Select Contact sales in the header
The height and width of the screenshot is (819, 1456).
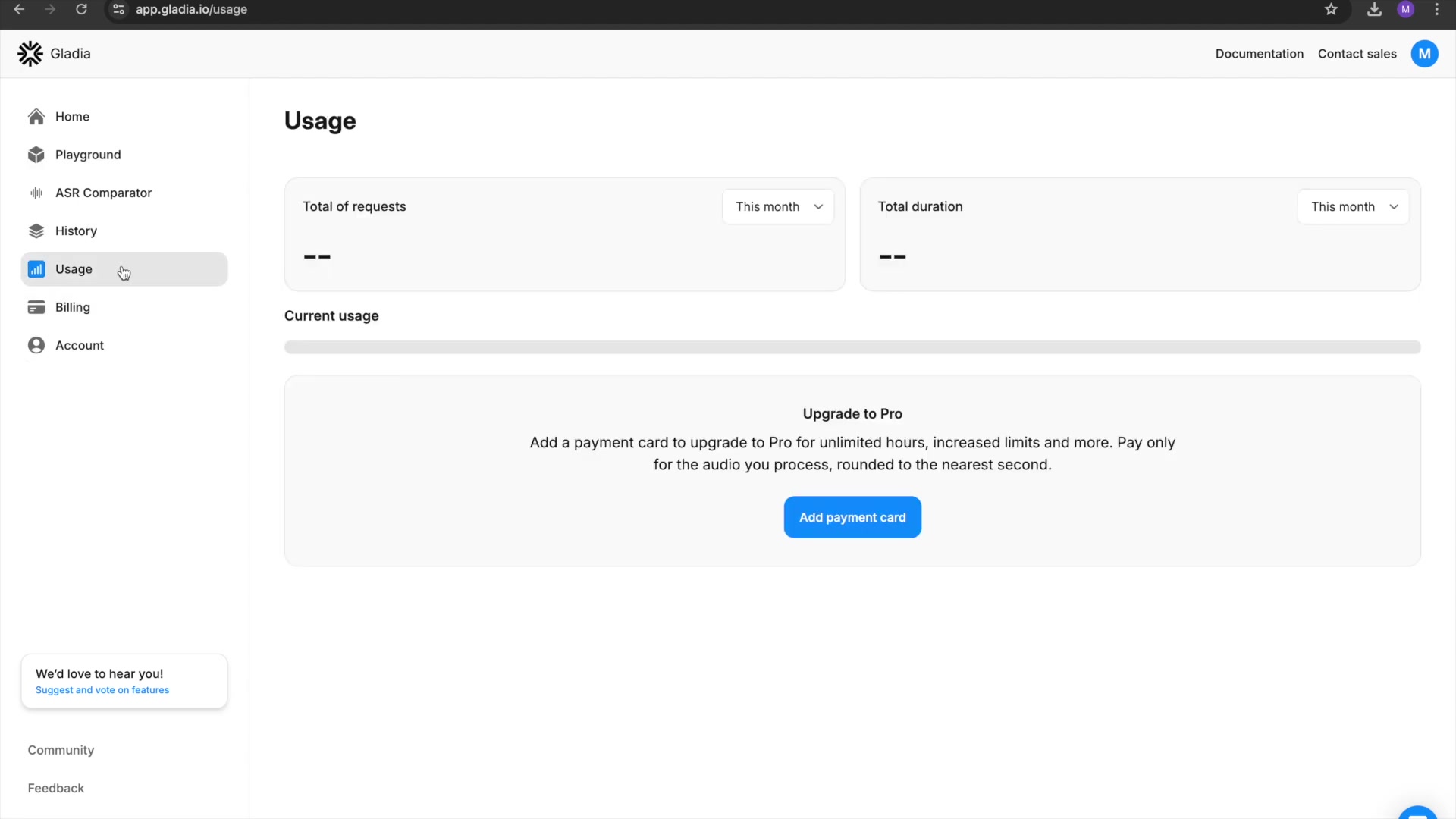(x=1357, y=53)
